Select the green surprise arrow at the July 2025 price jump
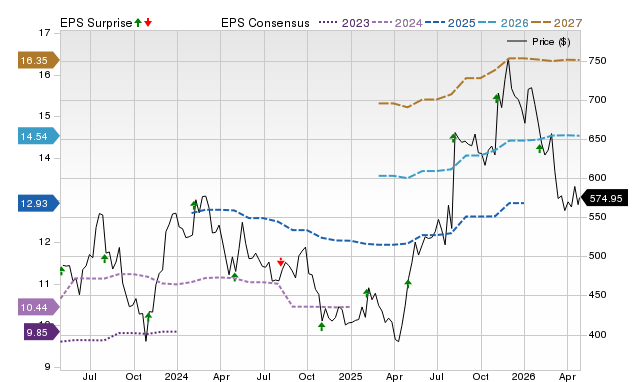The height and width of the screenshot is (382, 640). pyautogui.click(x=453, y=138)
